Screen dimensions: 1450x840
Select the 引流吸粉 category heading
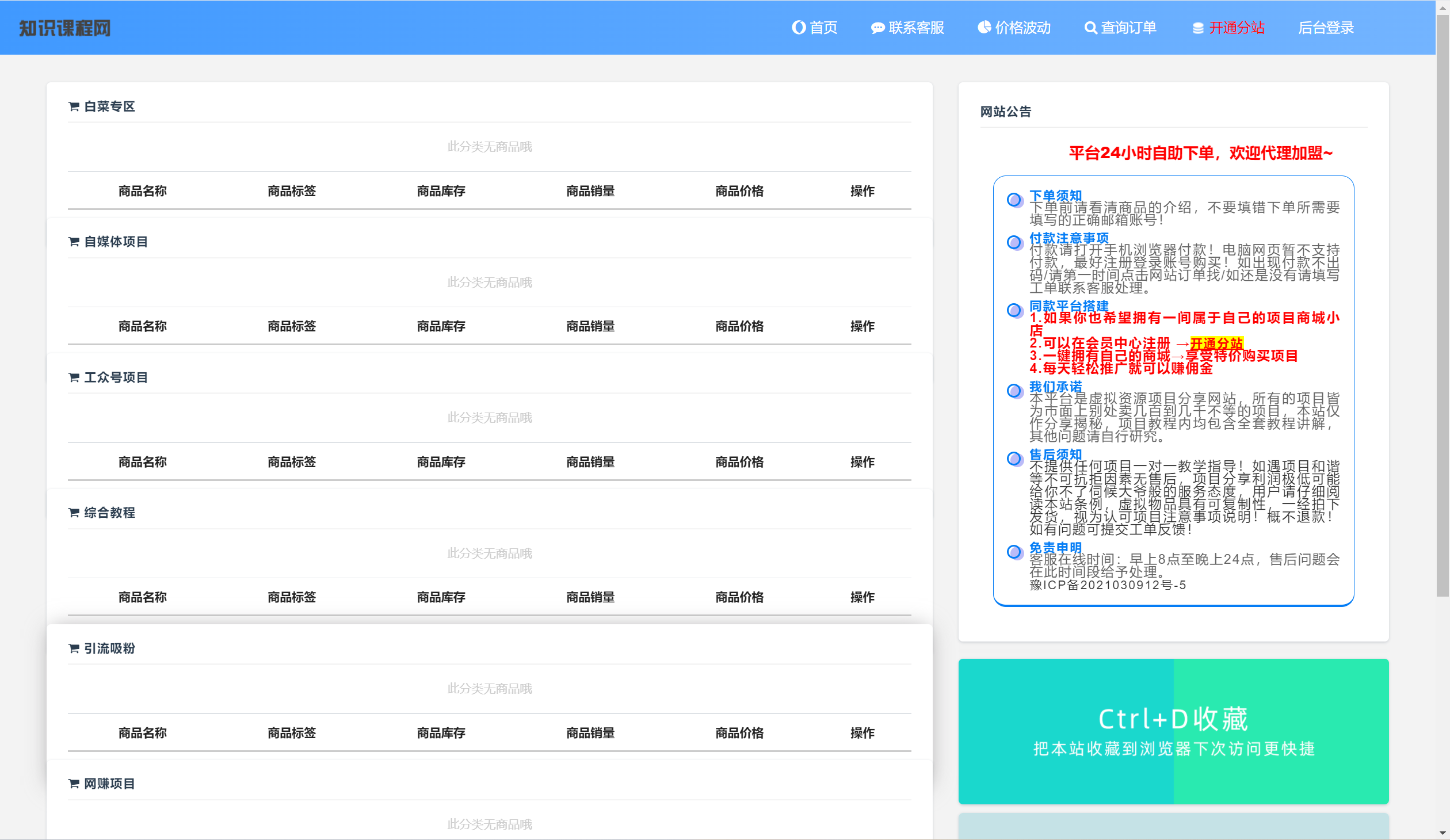(x=109, y=648)
